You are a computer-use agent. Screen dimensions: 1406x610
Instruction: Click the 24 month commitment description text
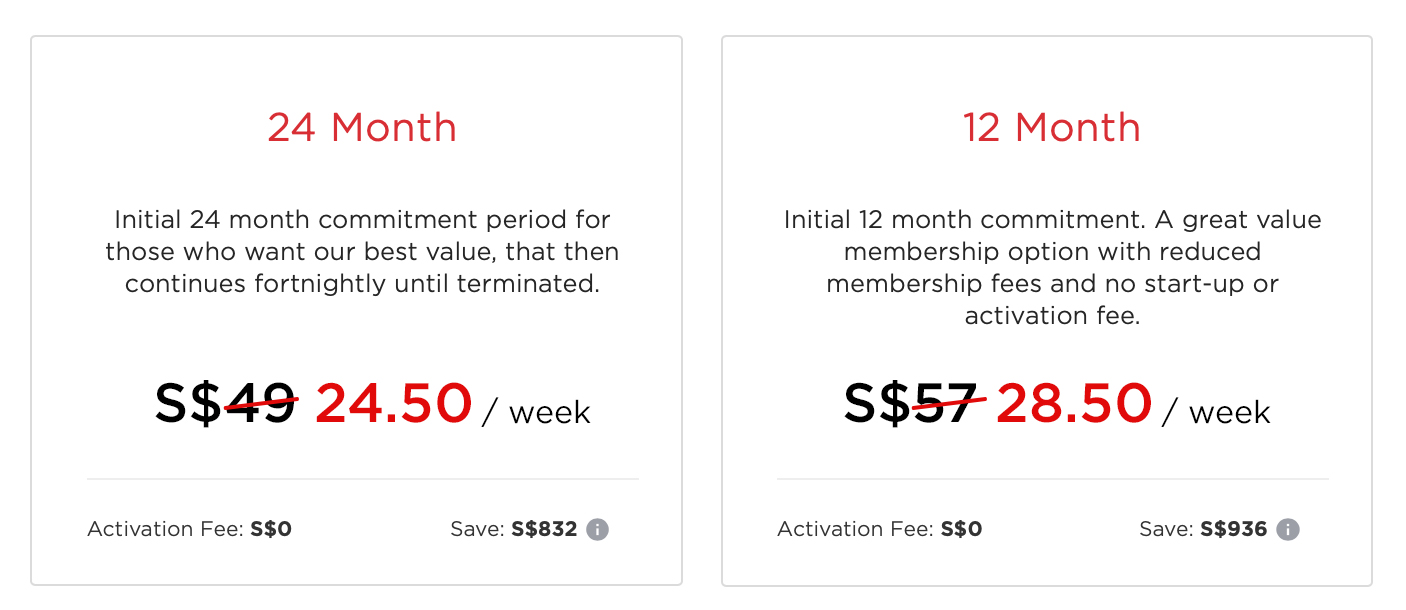click(362, 251)
